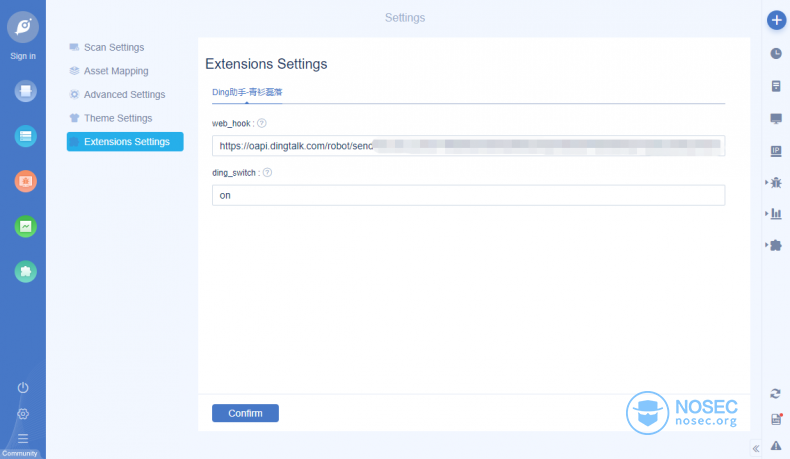
Task: Focus the ding_switch input field
Action: point(468,195)
